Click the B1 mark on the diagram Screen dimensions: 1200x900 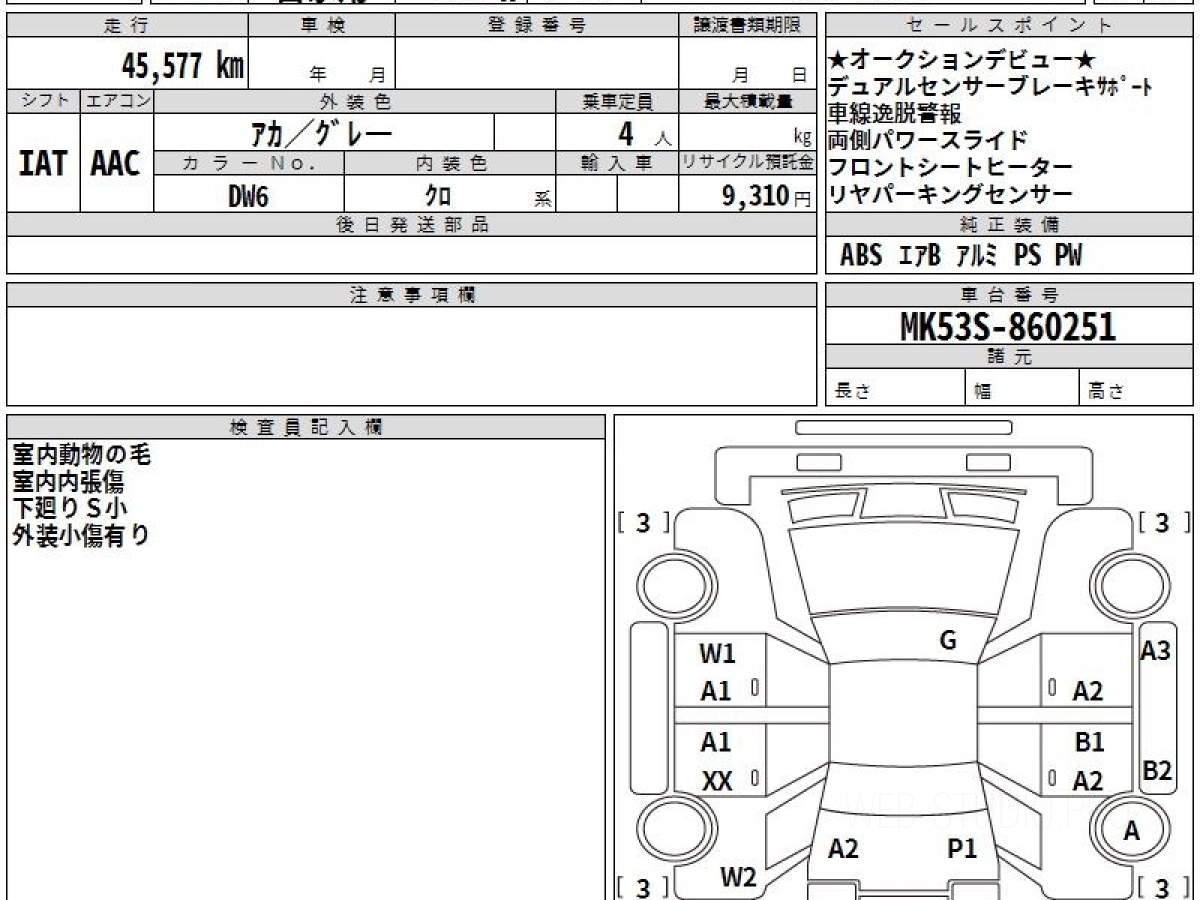point(1089,743)
